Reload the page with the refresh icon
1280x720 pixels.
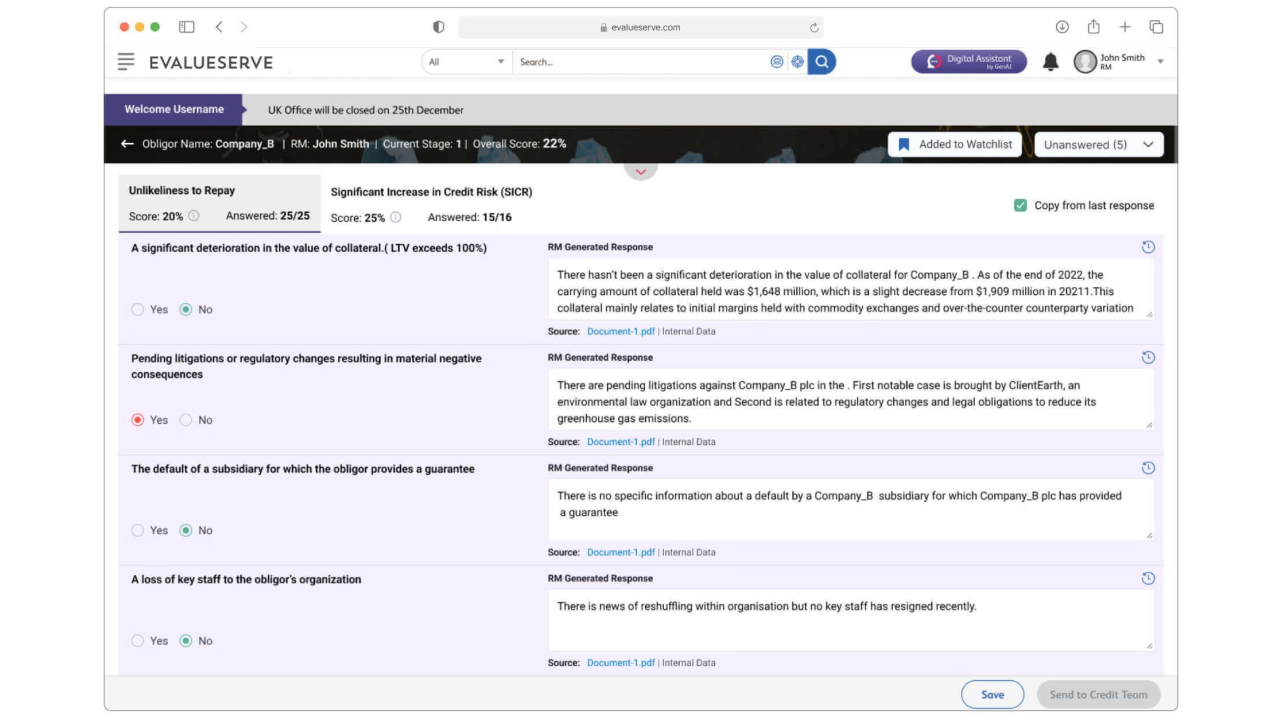[x=814, y=28]
